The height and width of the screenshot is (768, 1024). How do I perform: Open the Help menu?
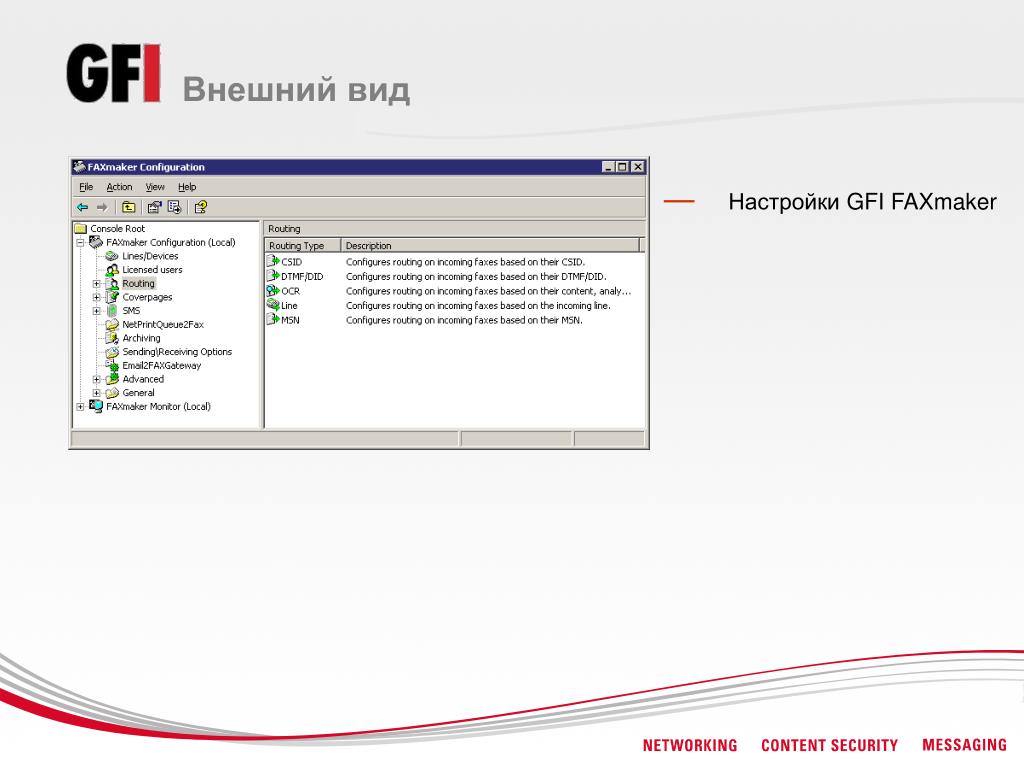(x=187, y=187)
